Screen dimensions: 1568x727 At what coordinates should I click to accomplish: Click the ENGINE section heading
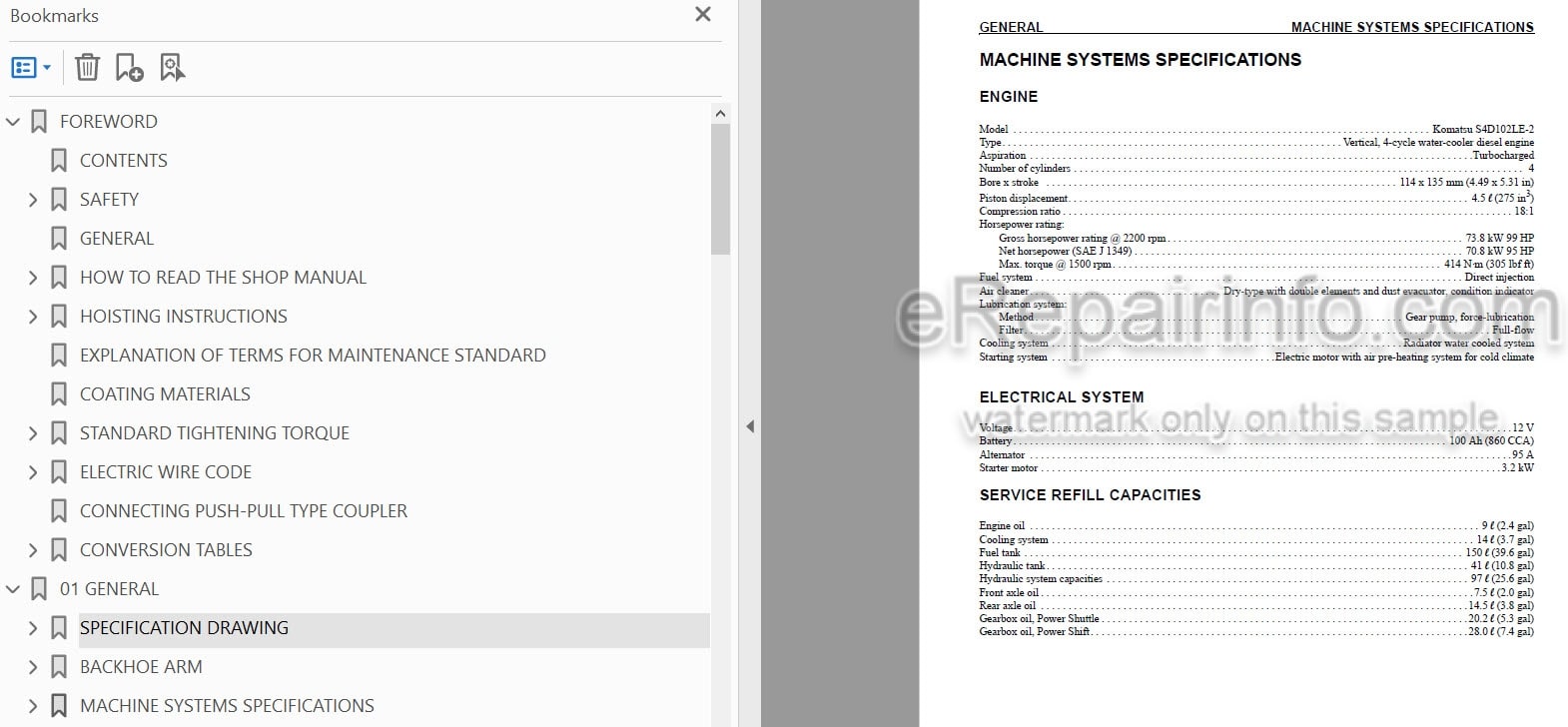[1009, 97]
